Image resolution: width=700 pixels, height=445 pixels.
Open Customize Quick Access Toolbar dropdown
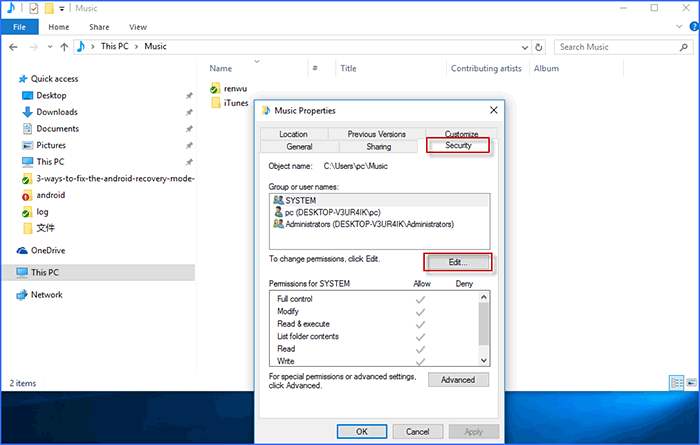tap(62, 8)
